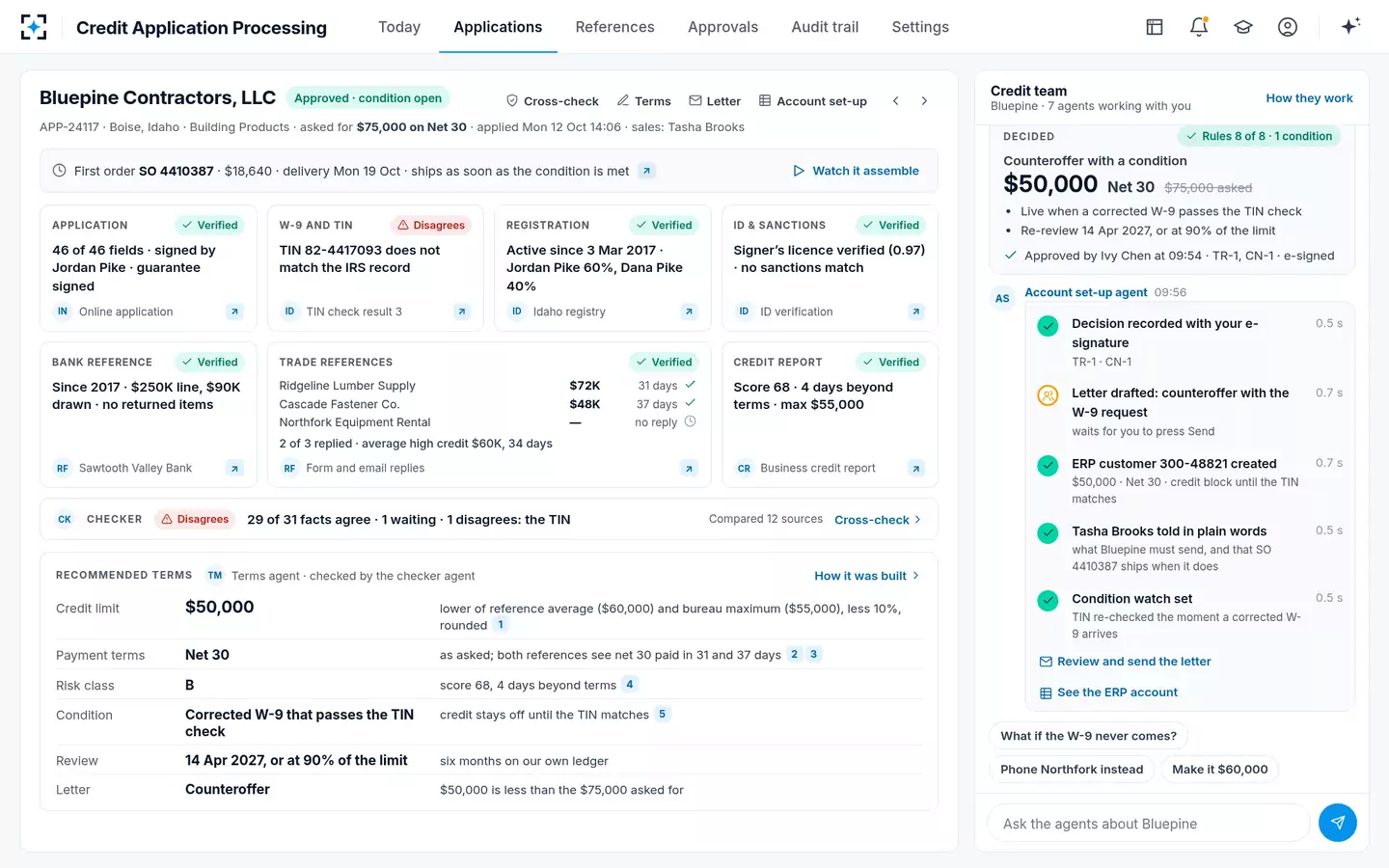This screenshot has height=868, width=1389.
Task: Open the user profile icon
Action: (x=1288, y=27)
